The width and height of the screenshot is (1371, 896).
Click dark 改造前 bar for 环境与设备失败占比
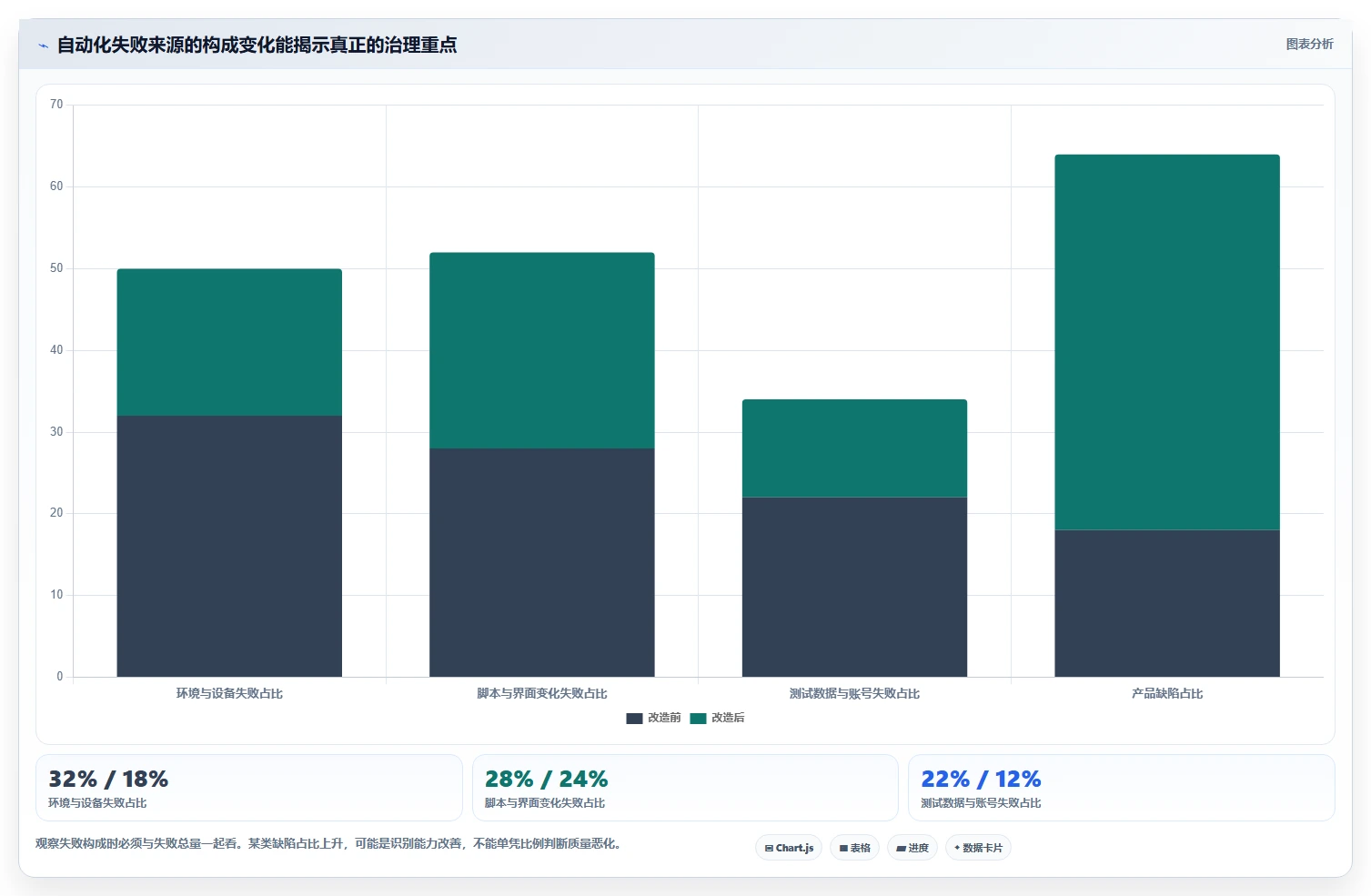pyautogui.click(x=229, y=546)
